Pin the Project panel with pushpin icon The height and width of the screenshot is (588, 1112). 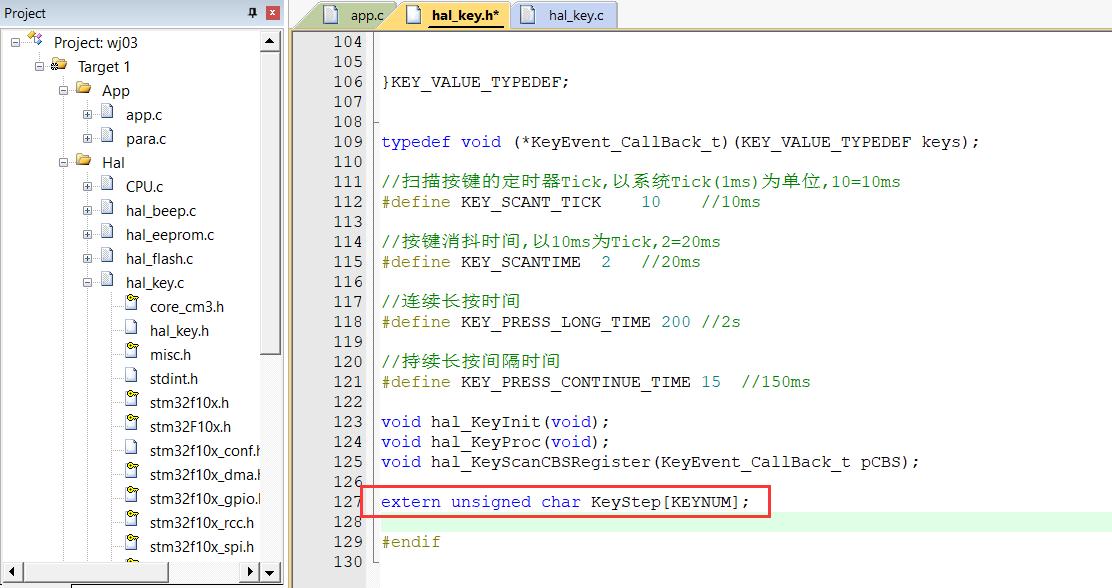pyautogui.click(x=252, y=13)
